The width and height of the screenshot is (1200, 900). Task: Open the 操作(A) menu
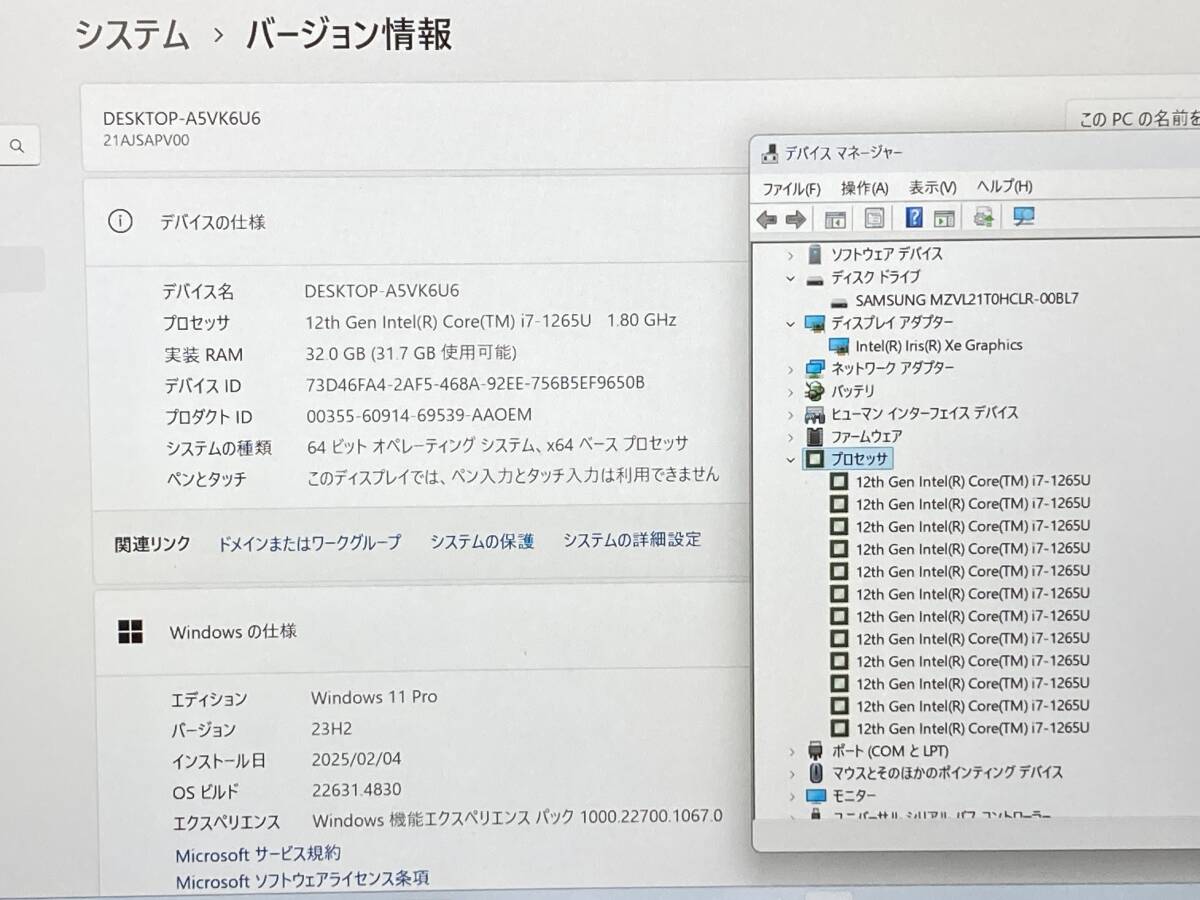pos(864,188)
